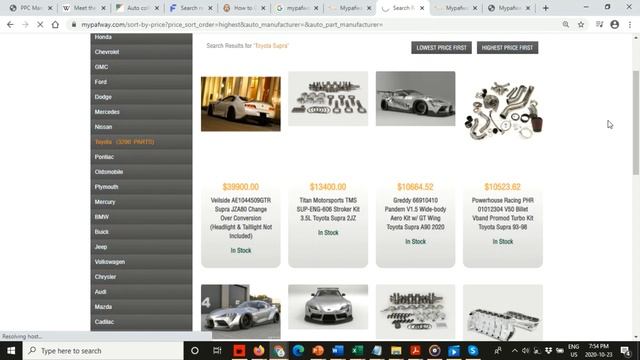The height and width of the screenshot is (360, 640).
Task: Click the $13400.00 price
Action: (328, 187)
